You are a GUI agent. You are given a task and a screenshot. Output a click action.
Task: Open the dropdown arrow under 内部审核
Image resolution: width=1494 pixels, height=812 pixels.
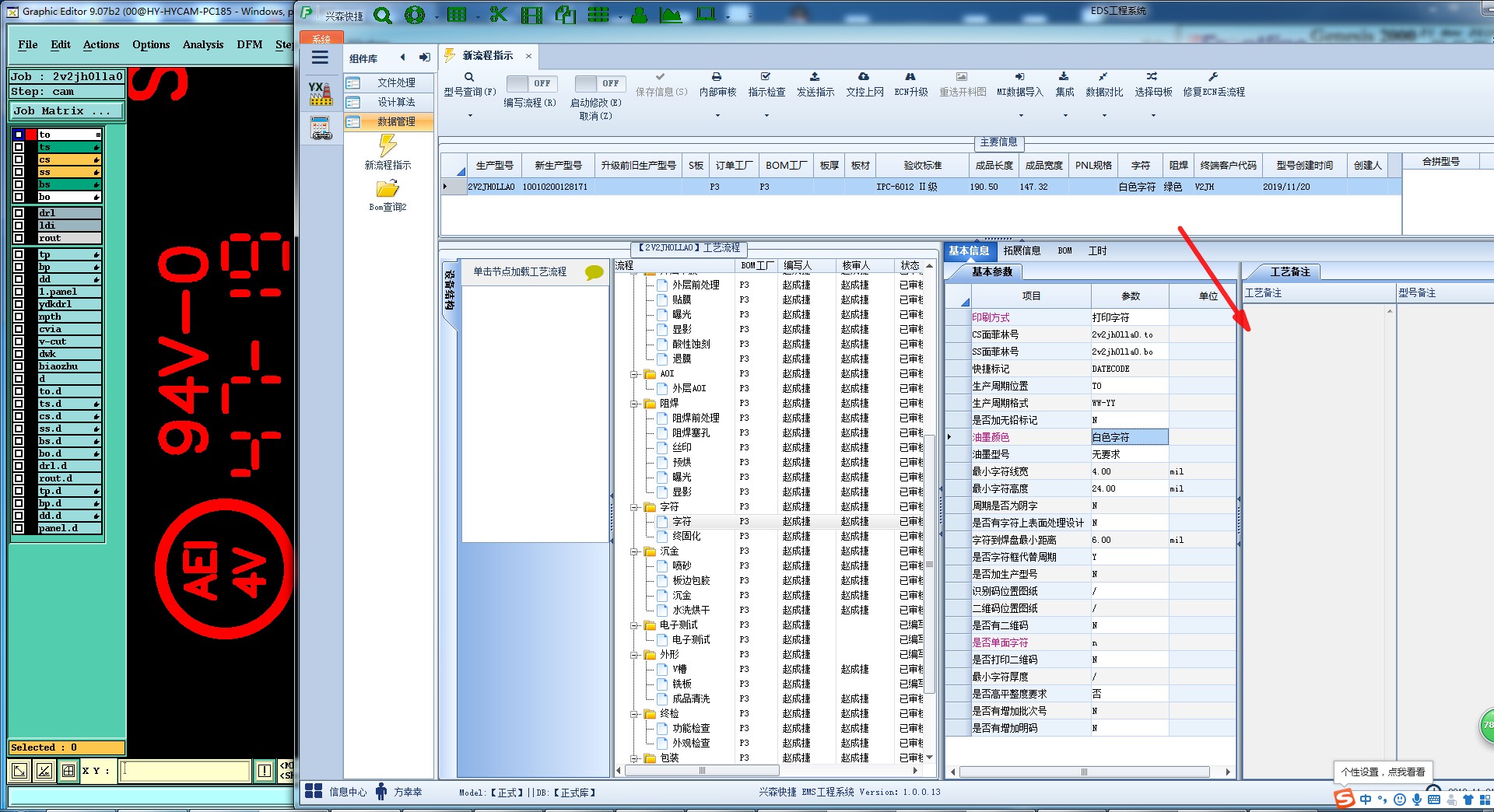(x=717, y=116)
